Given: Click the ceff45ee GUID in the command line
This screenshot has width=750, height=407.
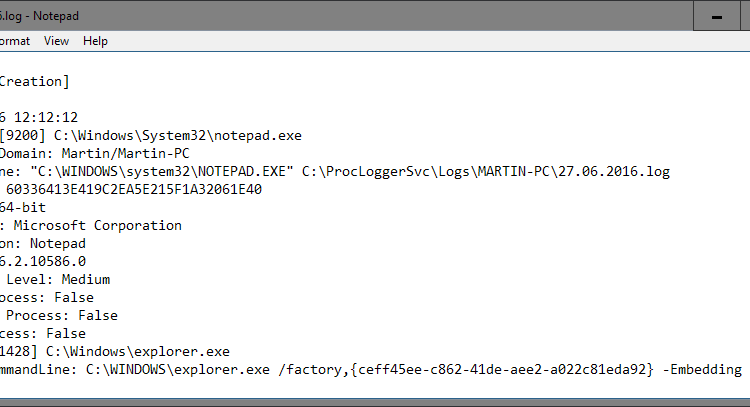Looking at the screenshot, I should [x=502, y=370].
